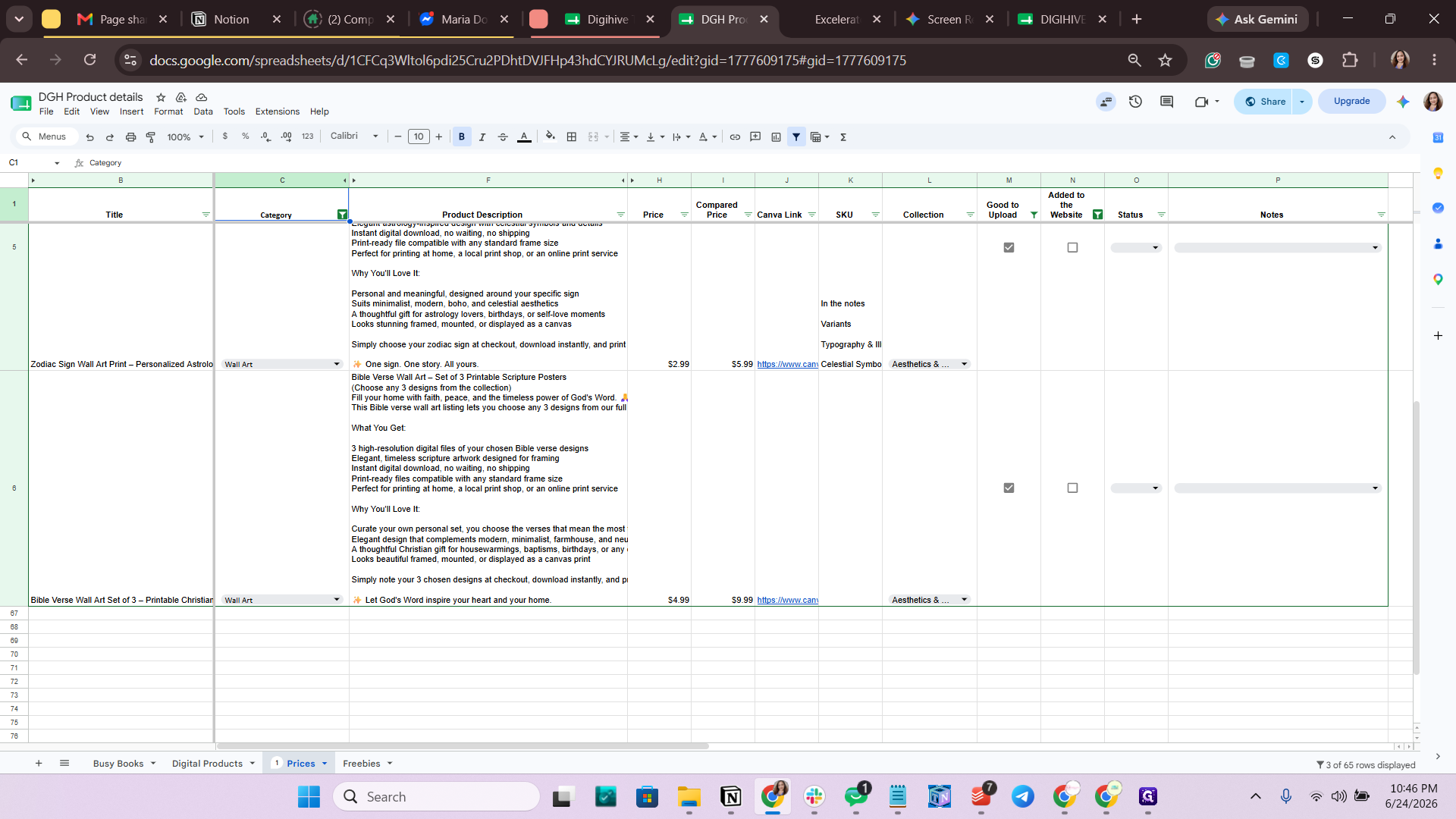Image resolution: width=1456 pixels, height=819 pixels.
Task: Open the Good to Upload column filter
Action: click(1034, 215)
